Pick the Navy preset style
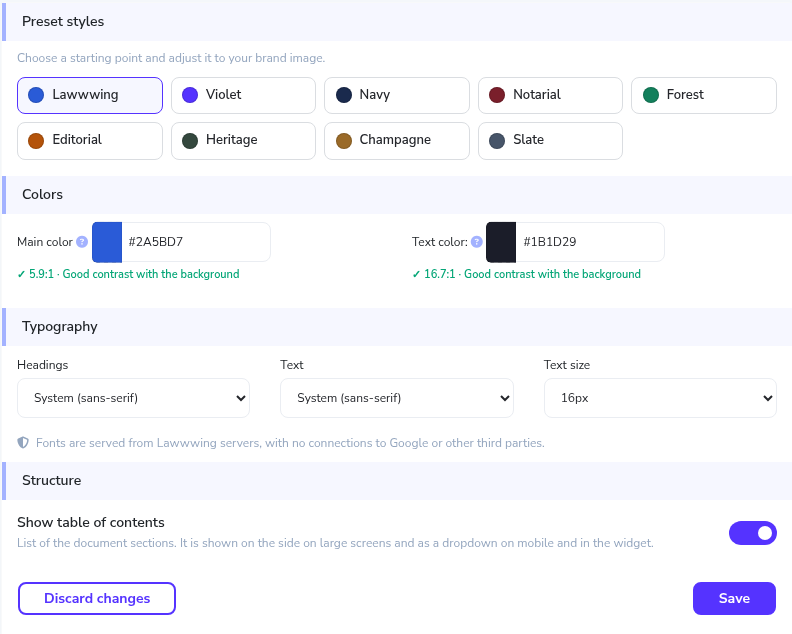 click(x=397, y=95)
